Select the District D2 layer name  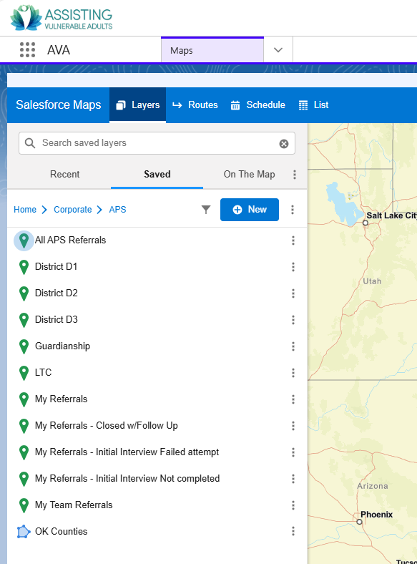(x=56, y=293)
